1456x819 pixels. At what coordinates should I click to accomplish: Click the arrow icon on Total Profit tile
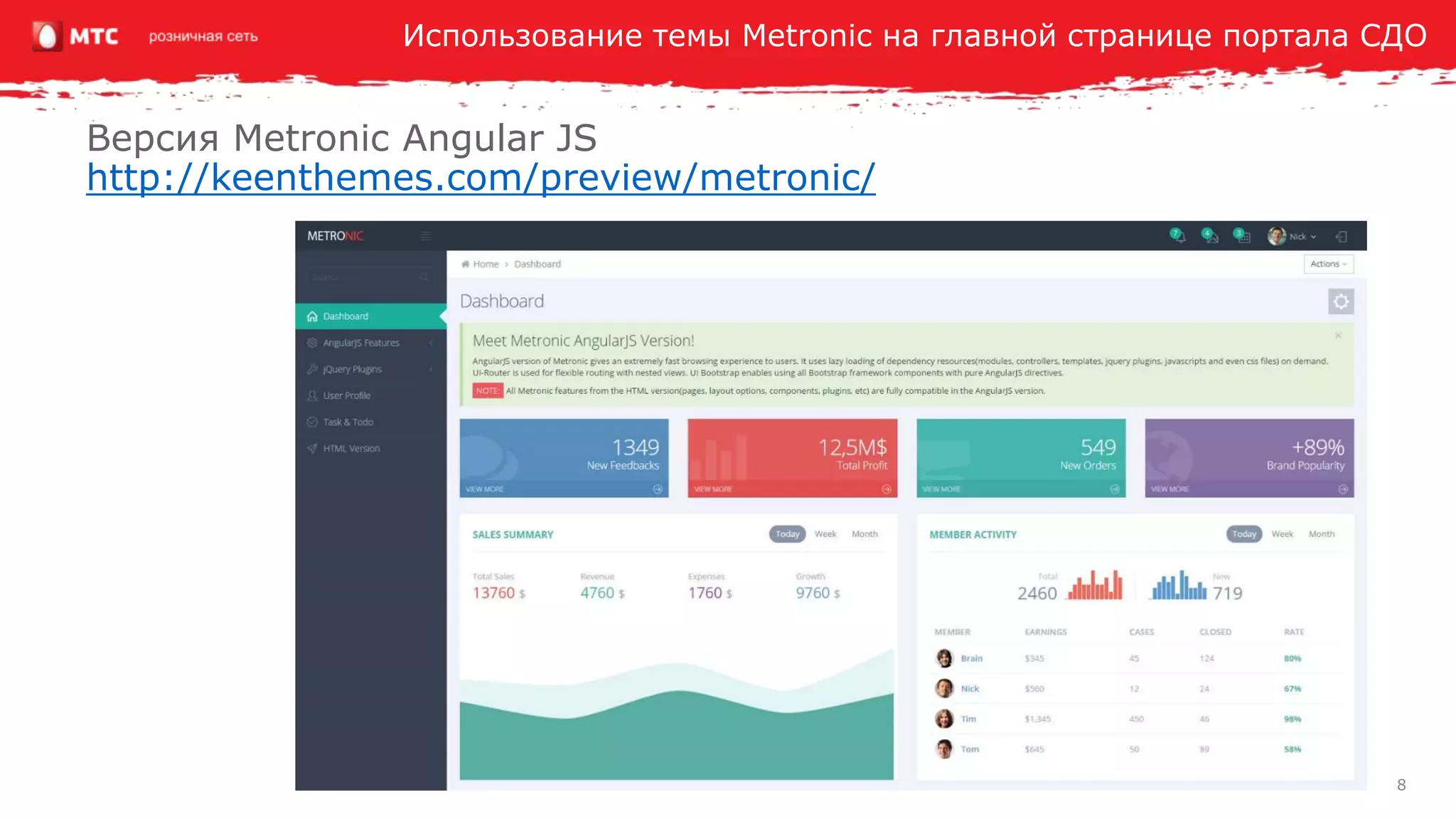(x=887, y=489)
